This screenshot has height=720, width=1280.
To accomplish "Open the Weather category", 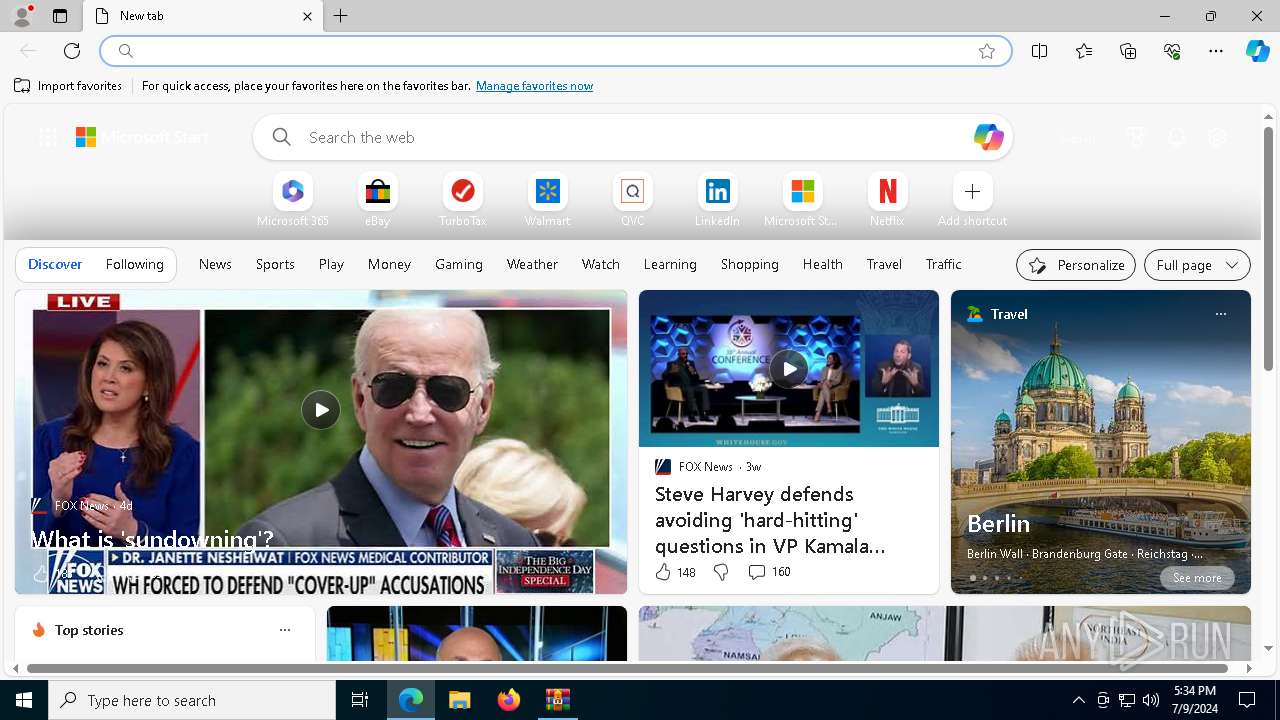I will [x=532, y=264].
